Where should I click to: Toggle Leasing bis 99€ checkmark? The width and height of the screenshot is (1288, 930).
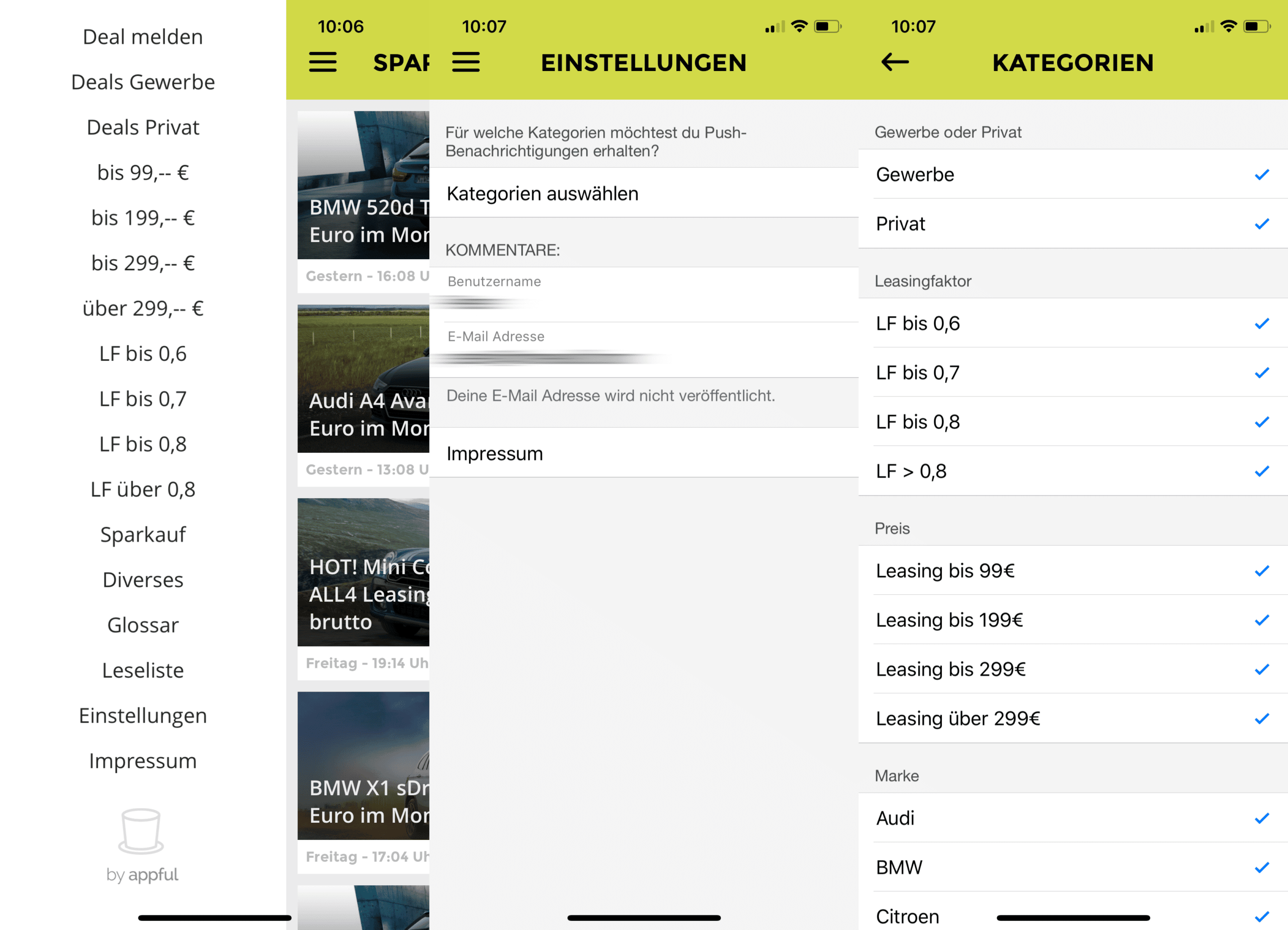click(1262, 571)
